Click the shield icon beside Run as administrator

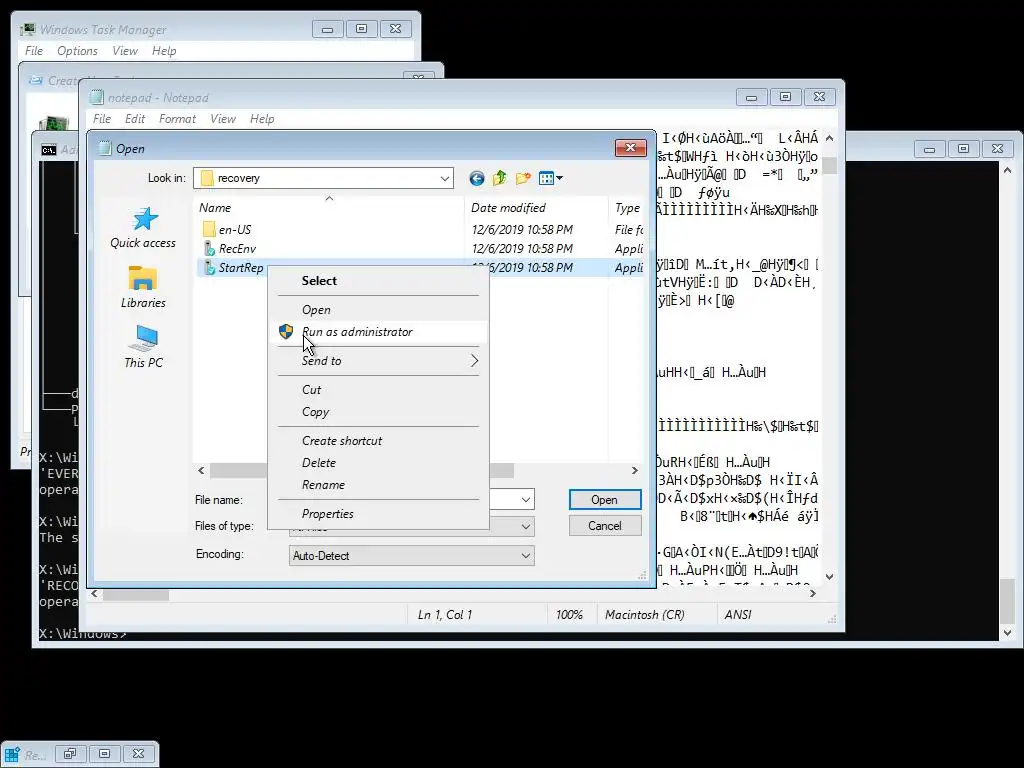(286, 332)
